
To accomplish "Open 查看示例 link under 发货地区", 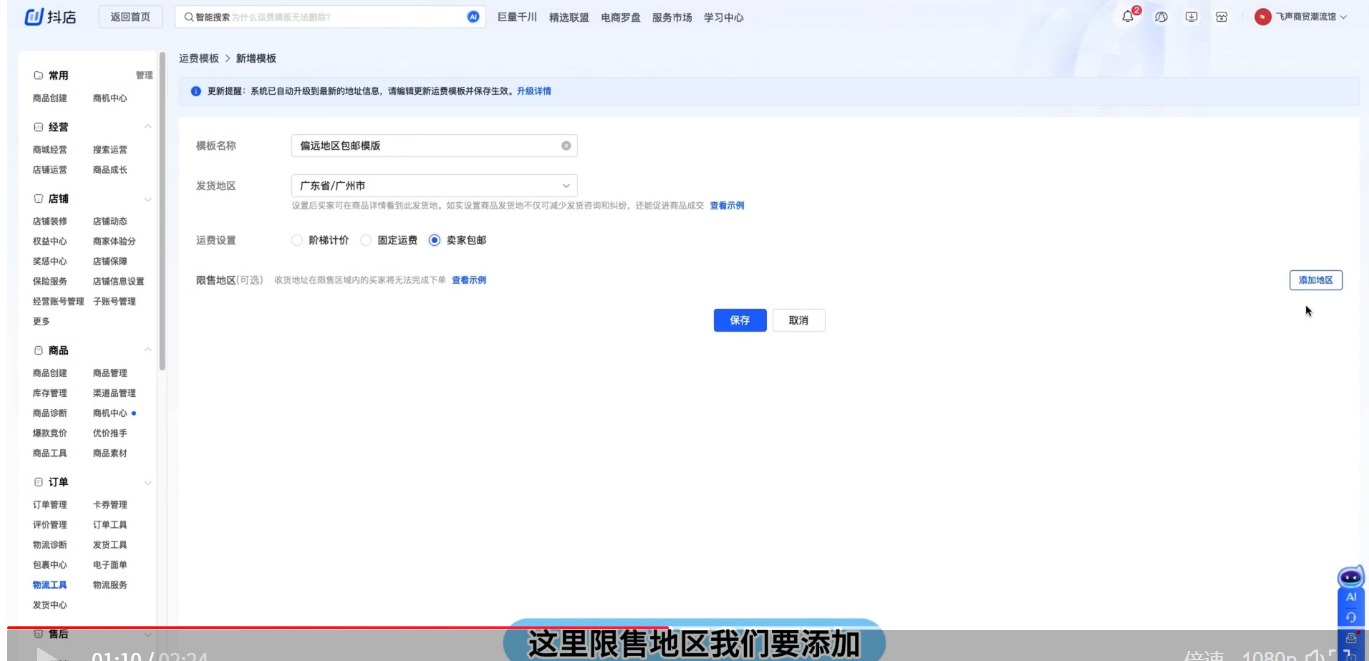I will coord(727,206).
